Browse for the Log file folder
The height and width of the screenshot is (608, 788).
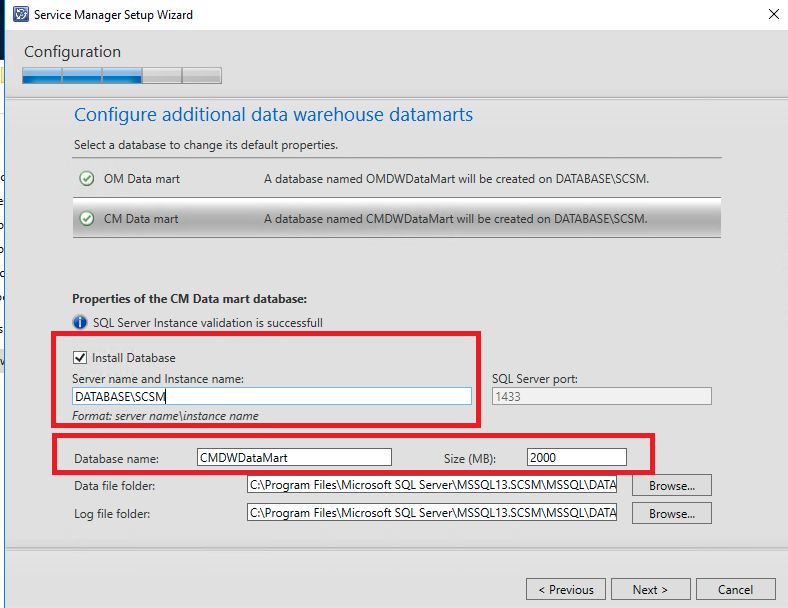click(671, 513)
